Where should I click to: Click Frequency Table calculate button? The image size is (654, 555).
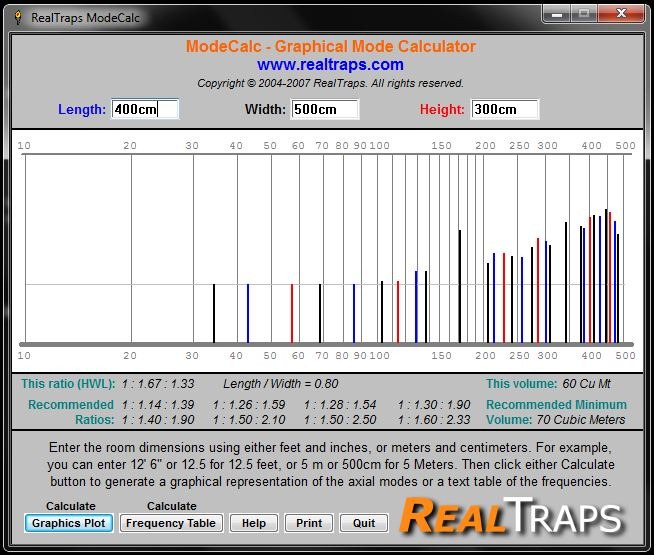[171, 523]
